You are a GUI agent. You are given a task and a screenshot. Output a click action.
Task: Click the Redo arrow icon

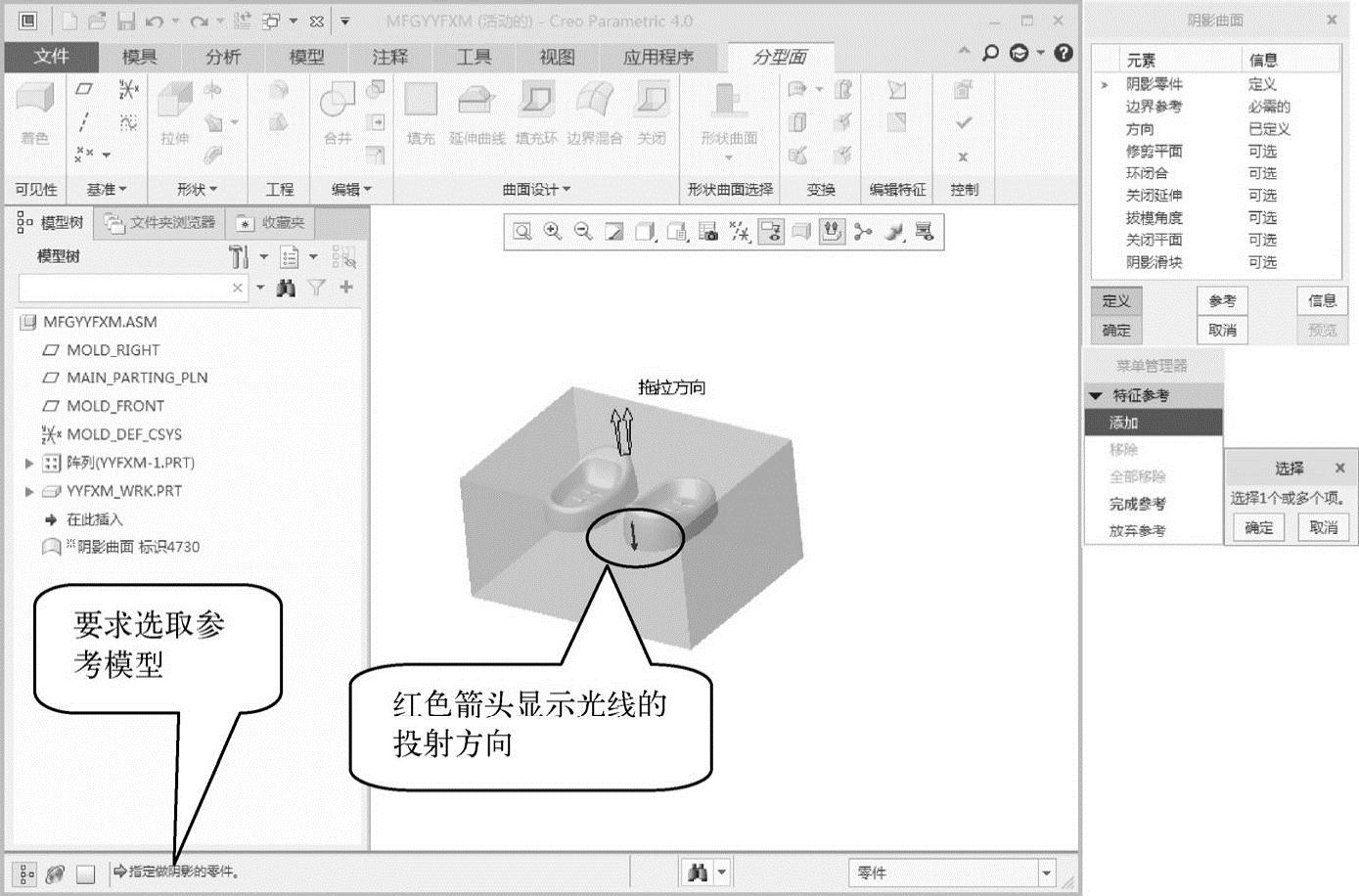point(200,21)
